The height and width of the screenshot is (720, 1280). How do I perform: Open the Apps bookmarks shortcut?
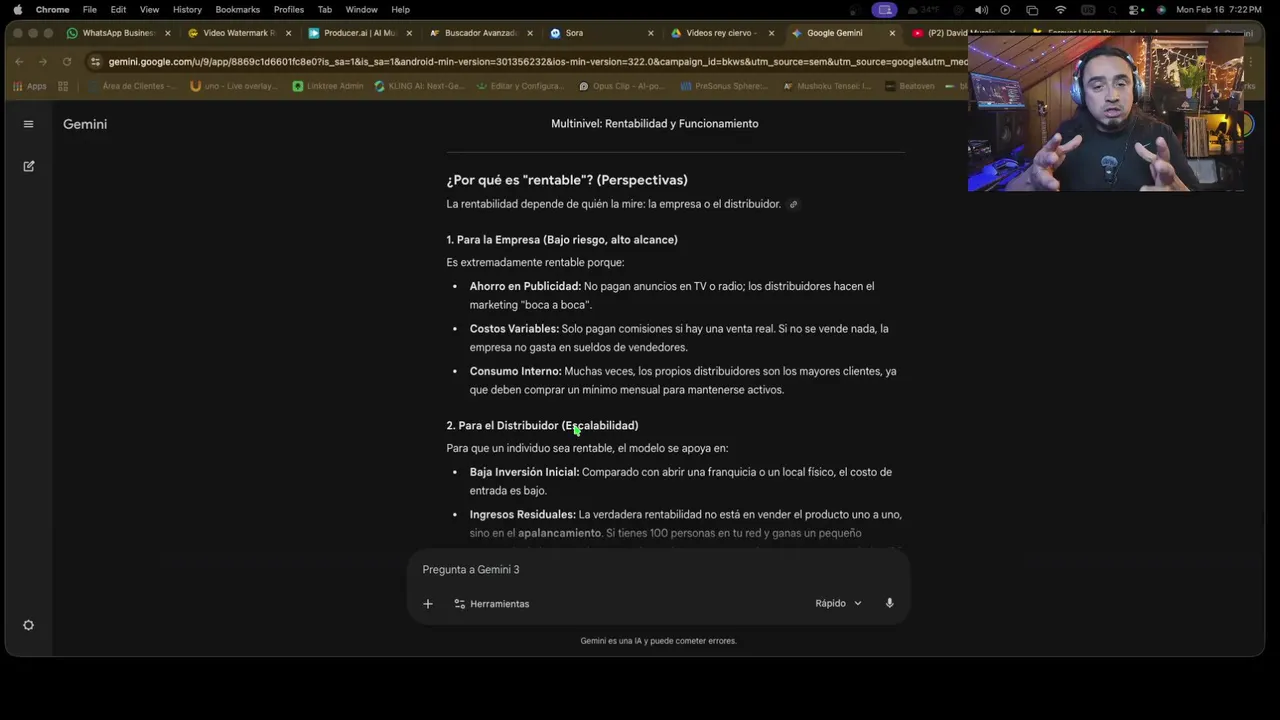[30, 86]
